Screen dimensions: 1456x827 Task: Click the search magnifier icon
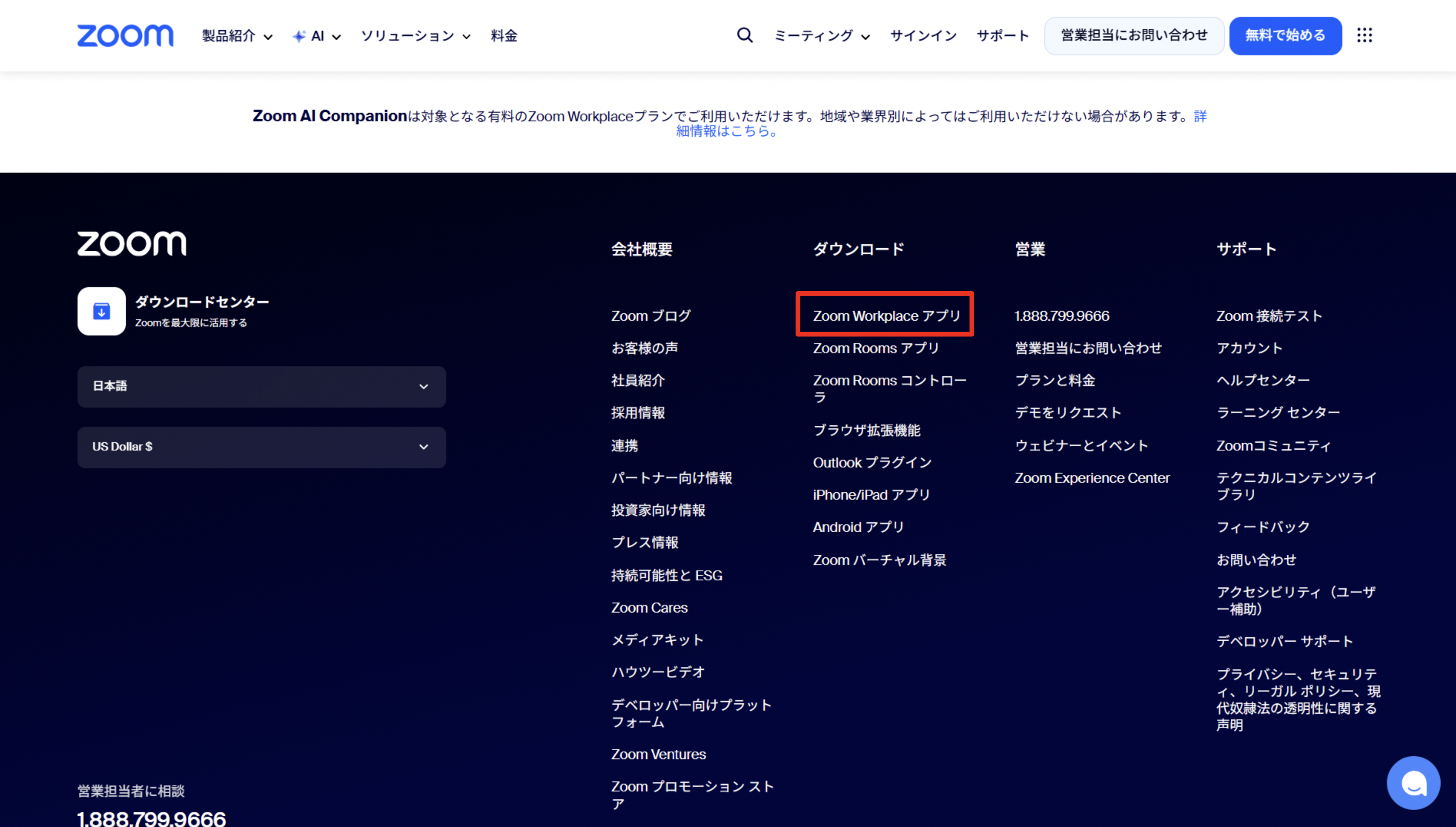click(744, 35)
